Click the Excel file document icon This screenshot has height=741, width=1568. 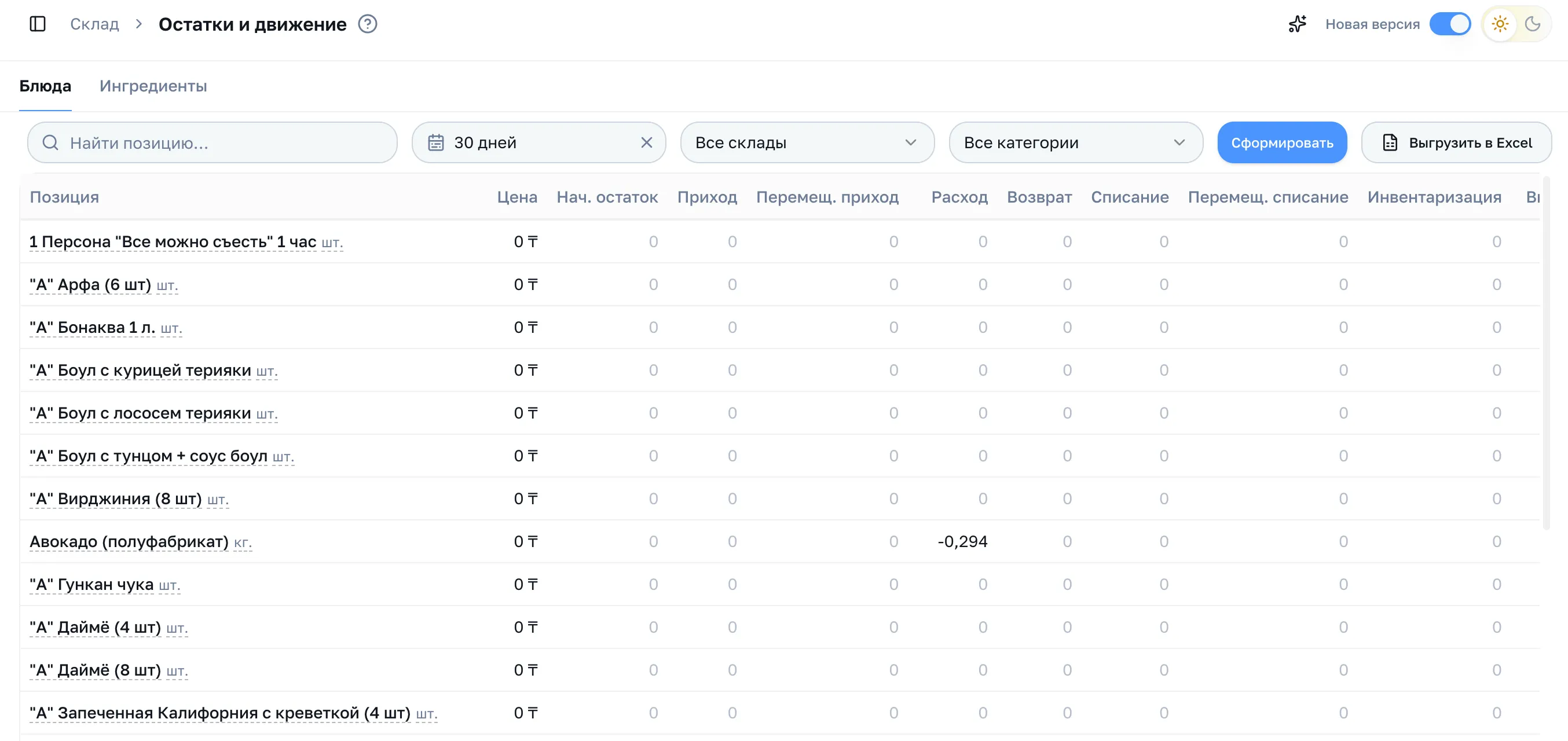click(1390, 142)
